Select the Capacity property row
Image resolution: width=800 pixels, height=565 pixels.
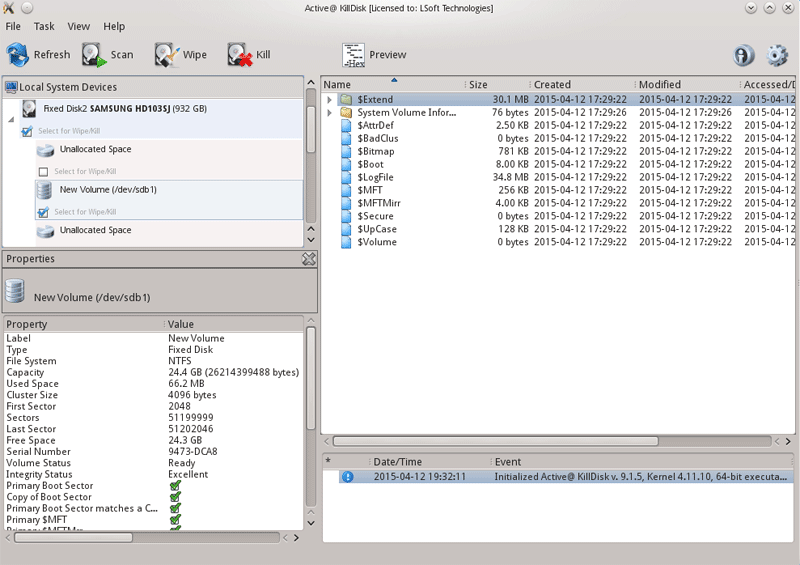pos(154,373)
